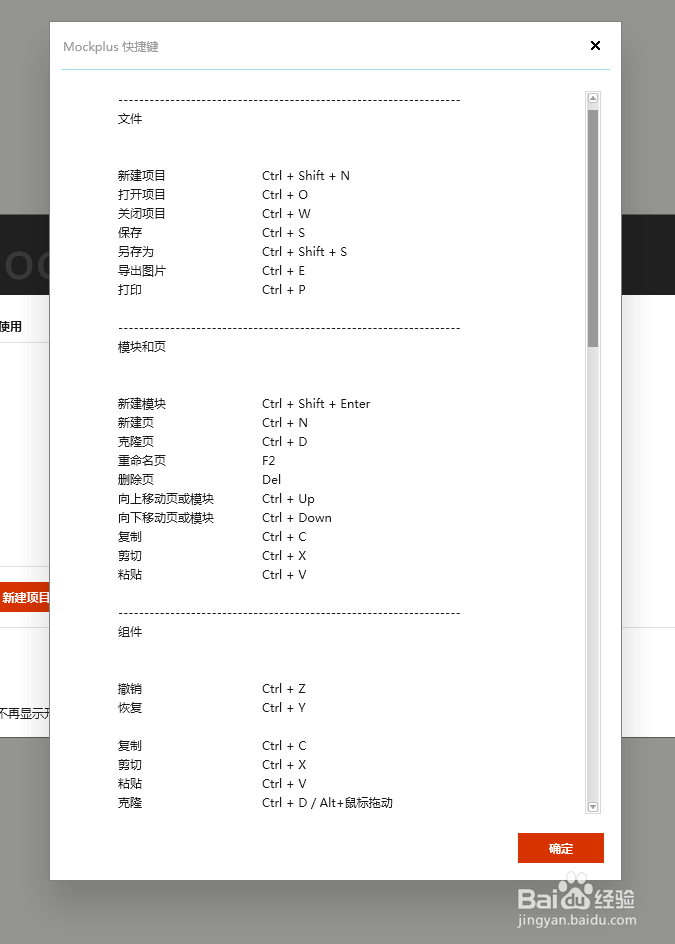Viewport: 675px width, 944px height.
Task: Click the Ctrl + Y shortcut text
Action: pos(284,708)
